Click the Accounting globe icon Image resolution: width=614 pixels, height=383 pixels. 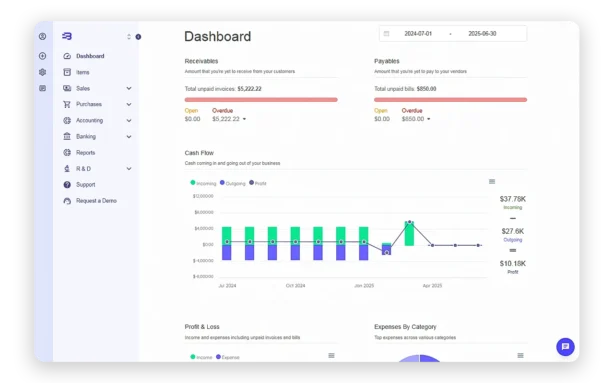click(x=67, y=120)
